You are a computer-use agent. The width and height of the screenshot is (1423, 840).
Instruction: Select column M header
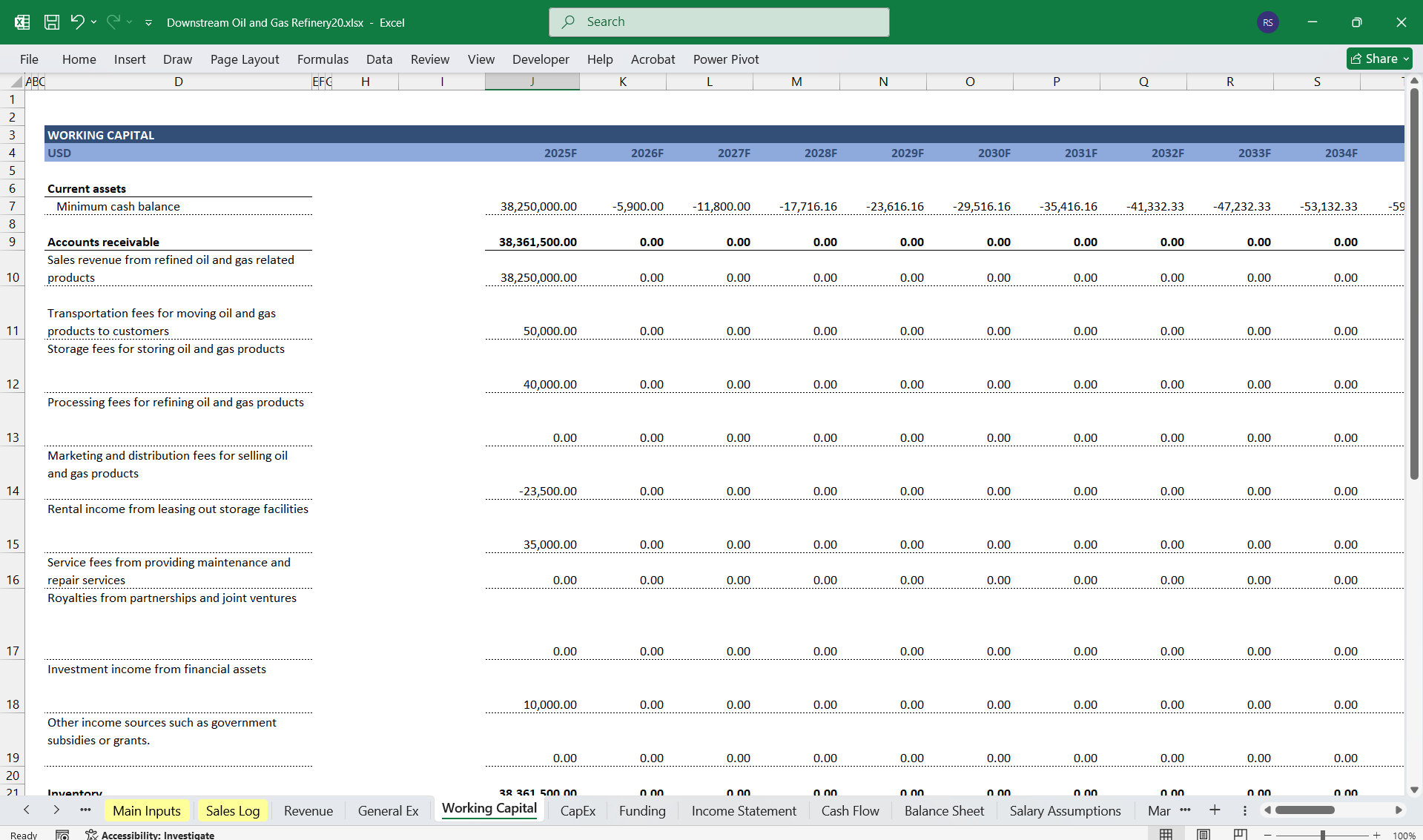(796, 82)
